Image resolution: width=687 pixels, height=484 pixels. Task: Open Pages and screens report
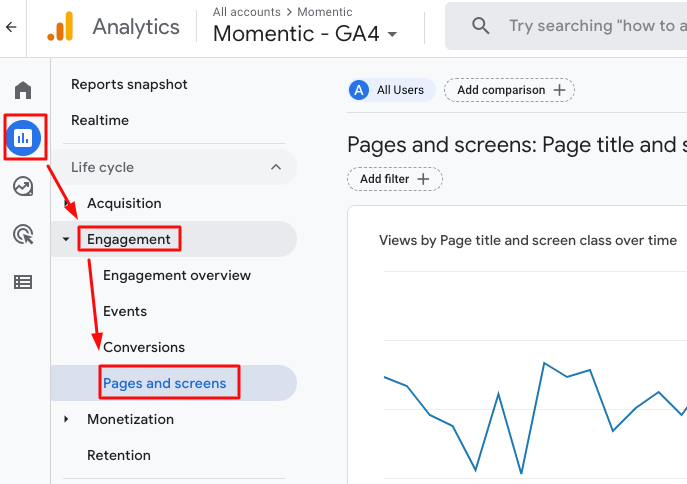point(164,383)
